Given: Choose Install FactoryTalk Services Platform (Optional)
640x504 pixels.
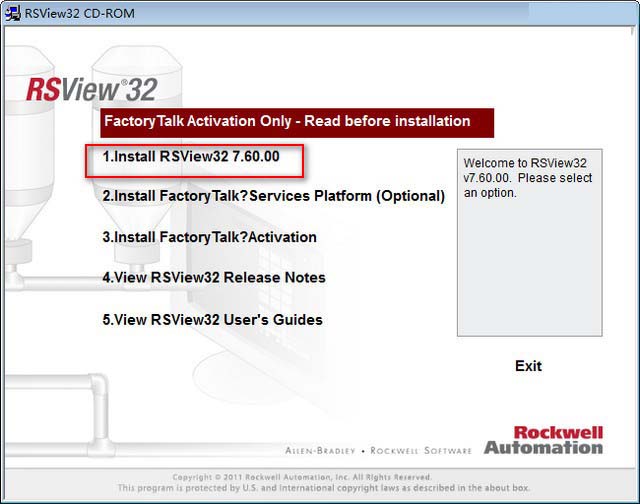Looking at the screenshot, I should tap(273, 196).
